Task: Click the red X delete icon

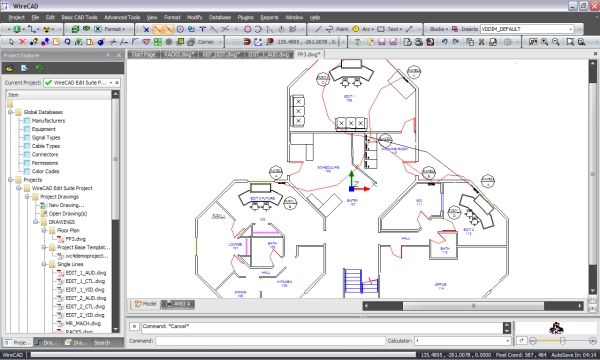Action: pyautogui.click(x=22, y=42)
